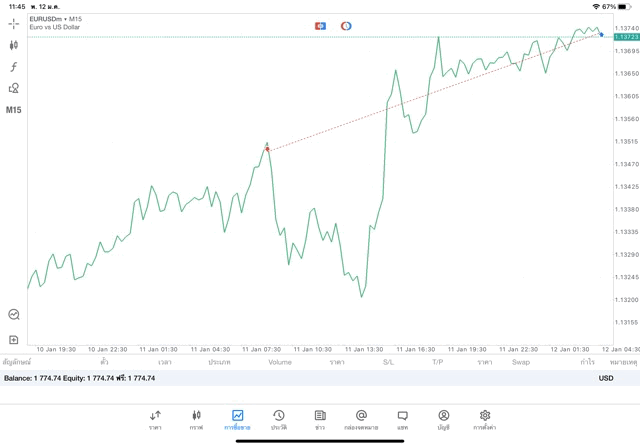640x447 pixels.
Task: Switch to the ราคา quotes tab
Action: point(155,419)
